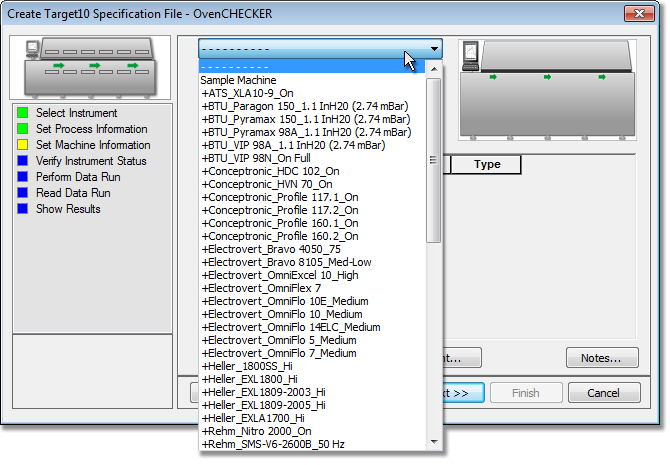Screen dimensions: 670x465
Task: Select +Conceptronic_Profile 160.1_On
Action: [x=312, y=223]
